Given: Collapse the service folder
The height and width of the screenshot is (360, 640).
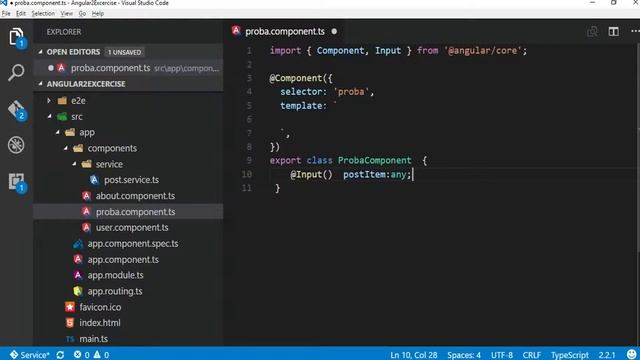Looking at the screenshot, I should [74, 164].
